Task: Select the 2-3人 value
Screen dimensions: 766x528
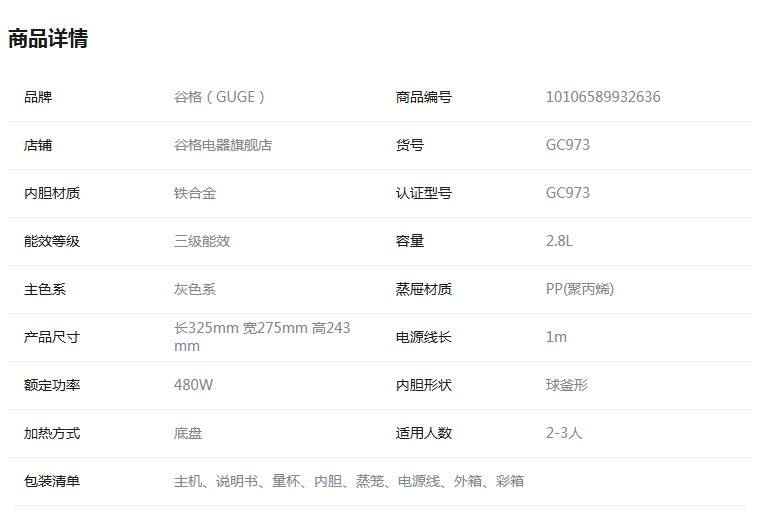Action: click(564, 433)
